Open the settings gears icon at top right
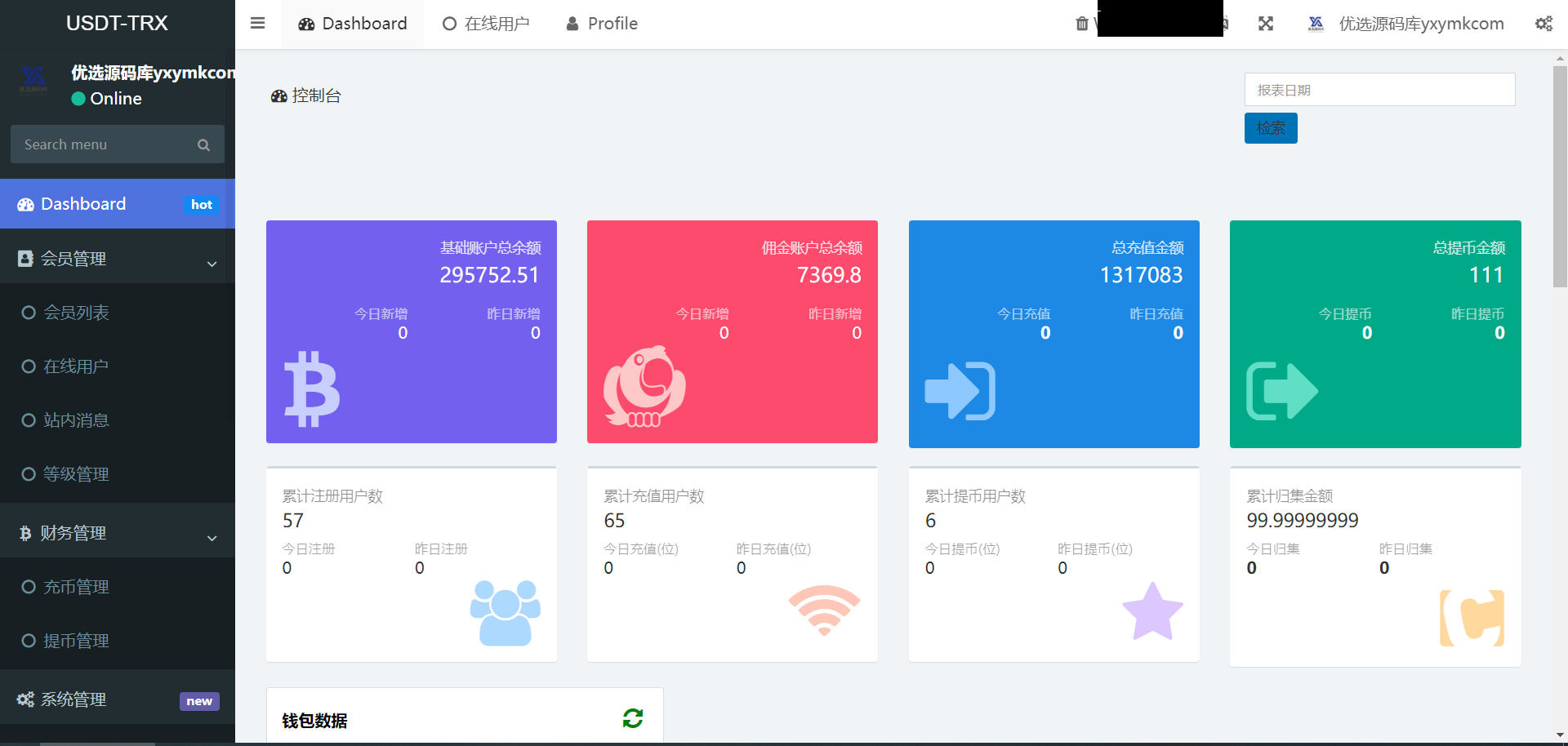The height and width of the screenshot is (746, 1568). [x=1544, y=24]
